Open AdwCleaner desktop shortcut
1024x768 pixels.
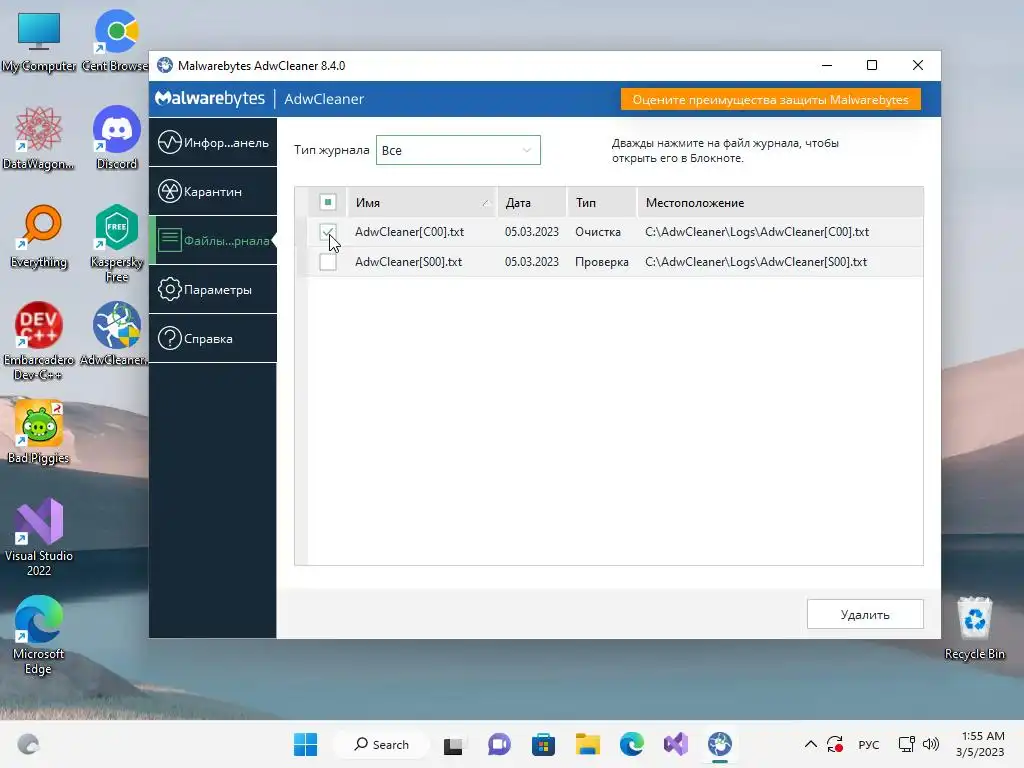pyautogui.click(x=116, y=334)
